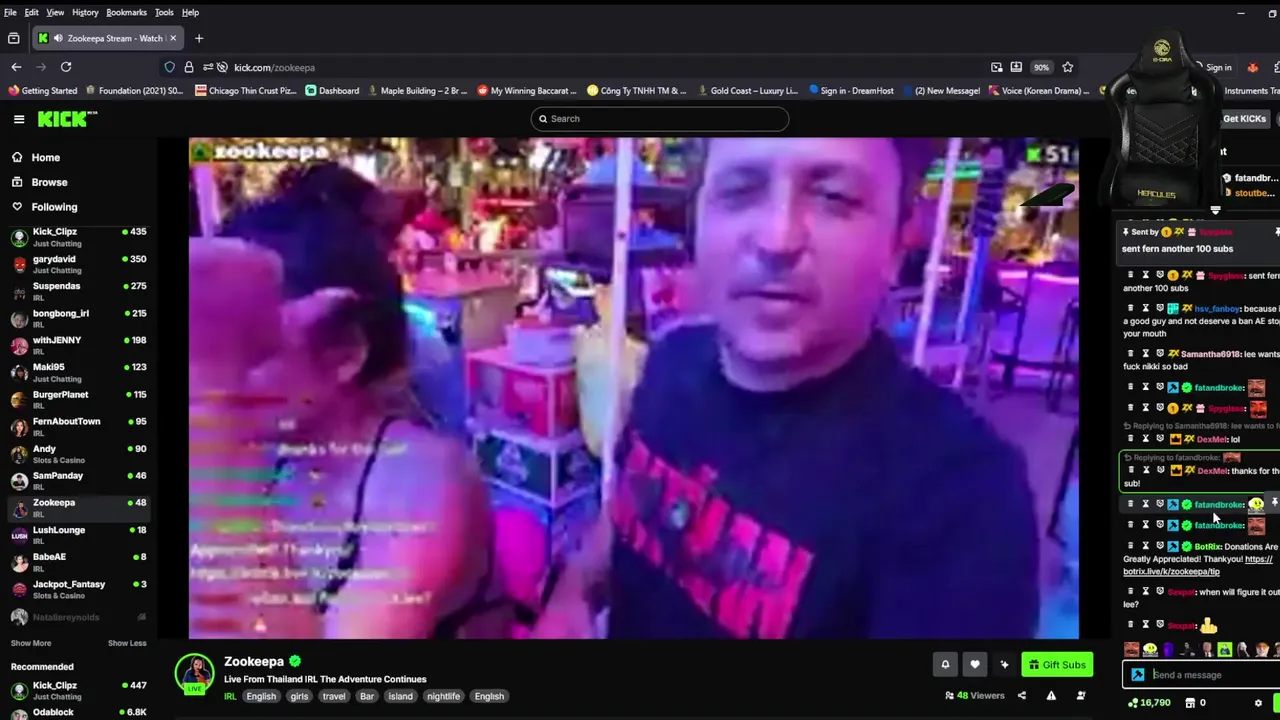Screen dimensions: 1280x720
Task: Open Sign in - DreamHost bookmark
Action: [850, 90]
